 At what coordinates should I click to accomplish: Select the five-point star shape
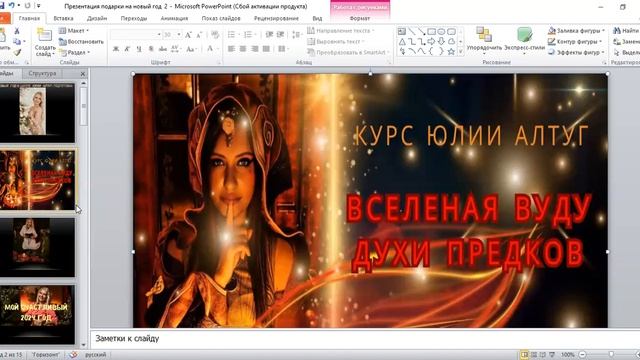pyautogui.click(x=451, y=52)
